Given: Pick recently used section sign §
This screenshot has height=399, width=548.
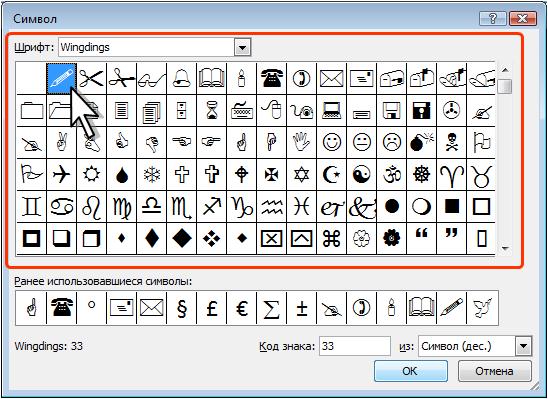Looking at the screenshot, I should (x=181, y=308).
